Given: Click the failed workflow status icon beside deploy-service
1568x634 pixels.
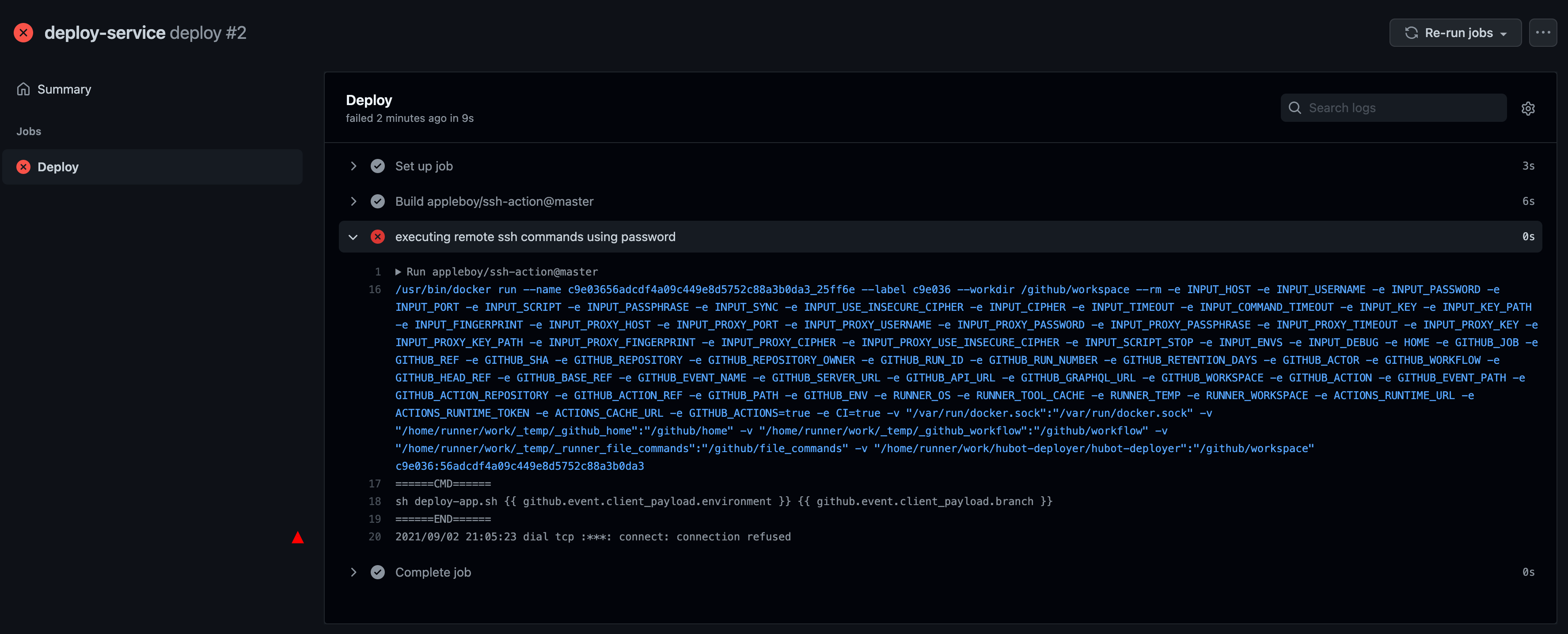Looking at the screenshot, I should point(24,32).
